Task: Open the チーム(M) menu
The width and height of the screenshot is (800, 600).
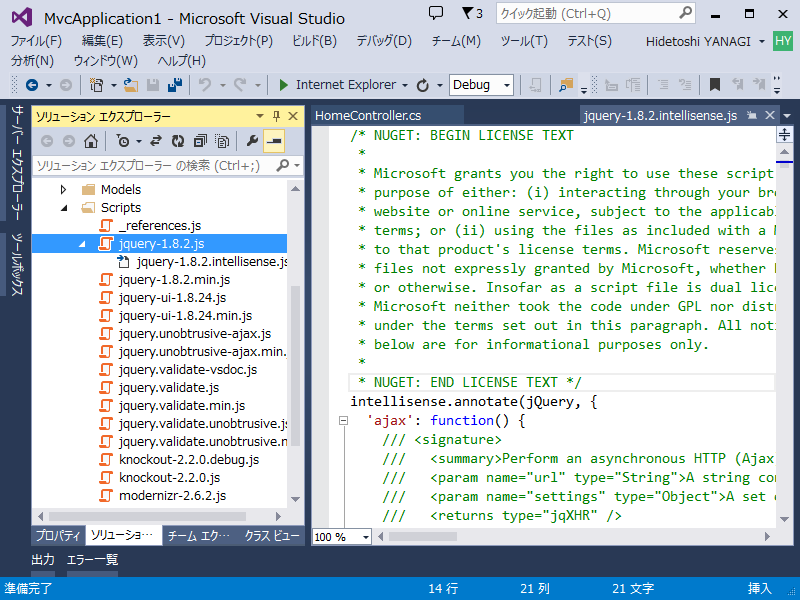Action: 456,41
